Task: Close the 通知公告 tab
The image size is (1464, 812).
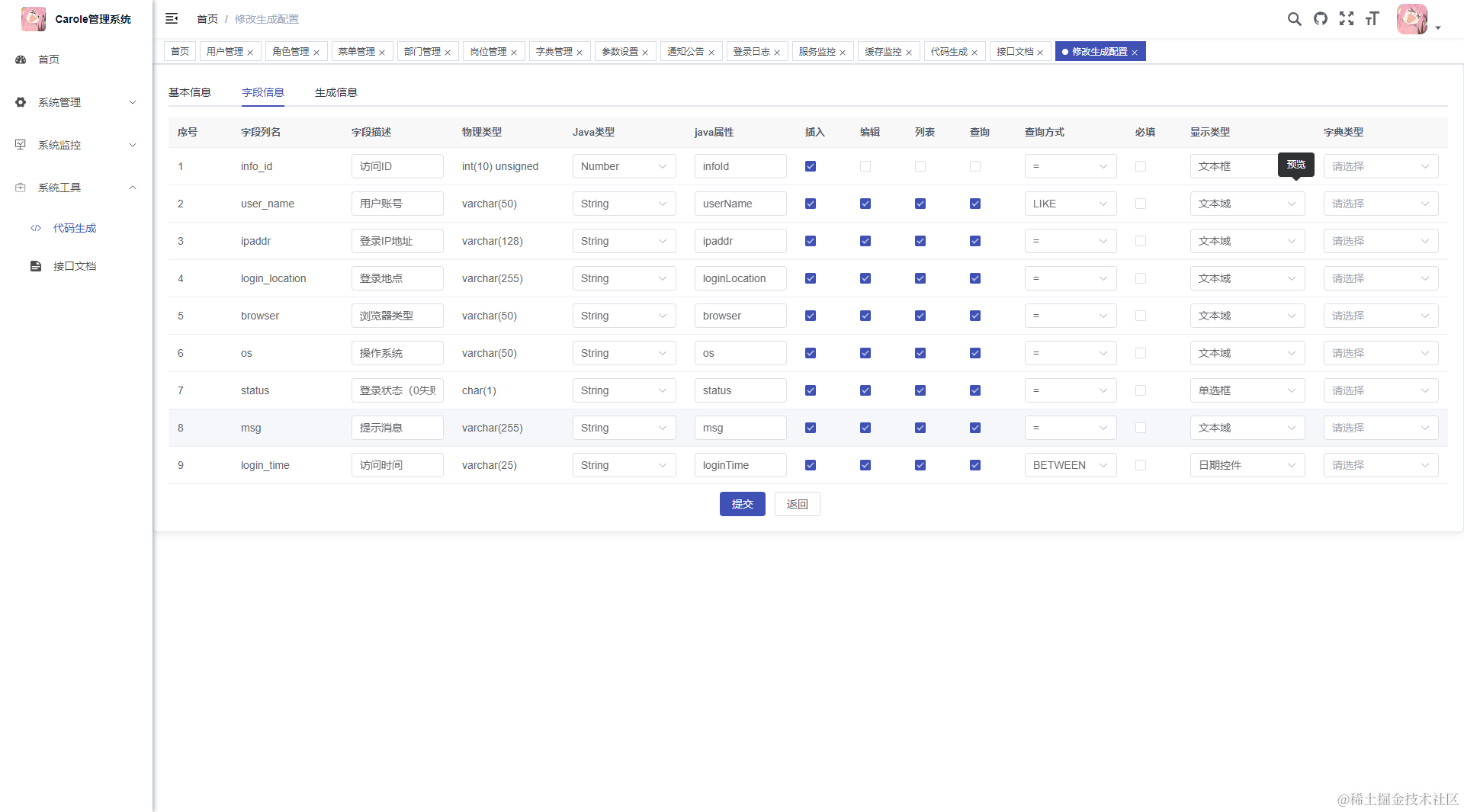Action: pyautogui.click(x=711, y=53)
